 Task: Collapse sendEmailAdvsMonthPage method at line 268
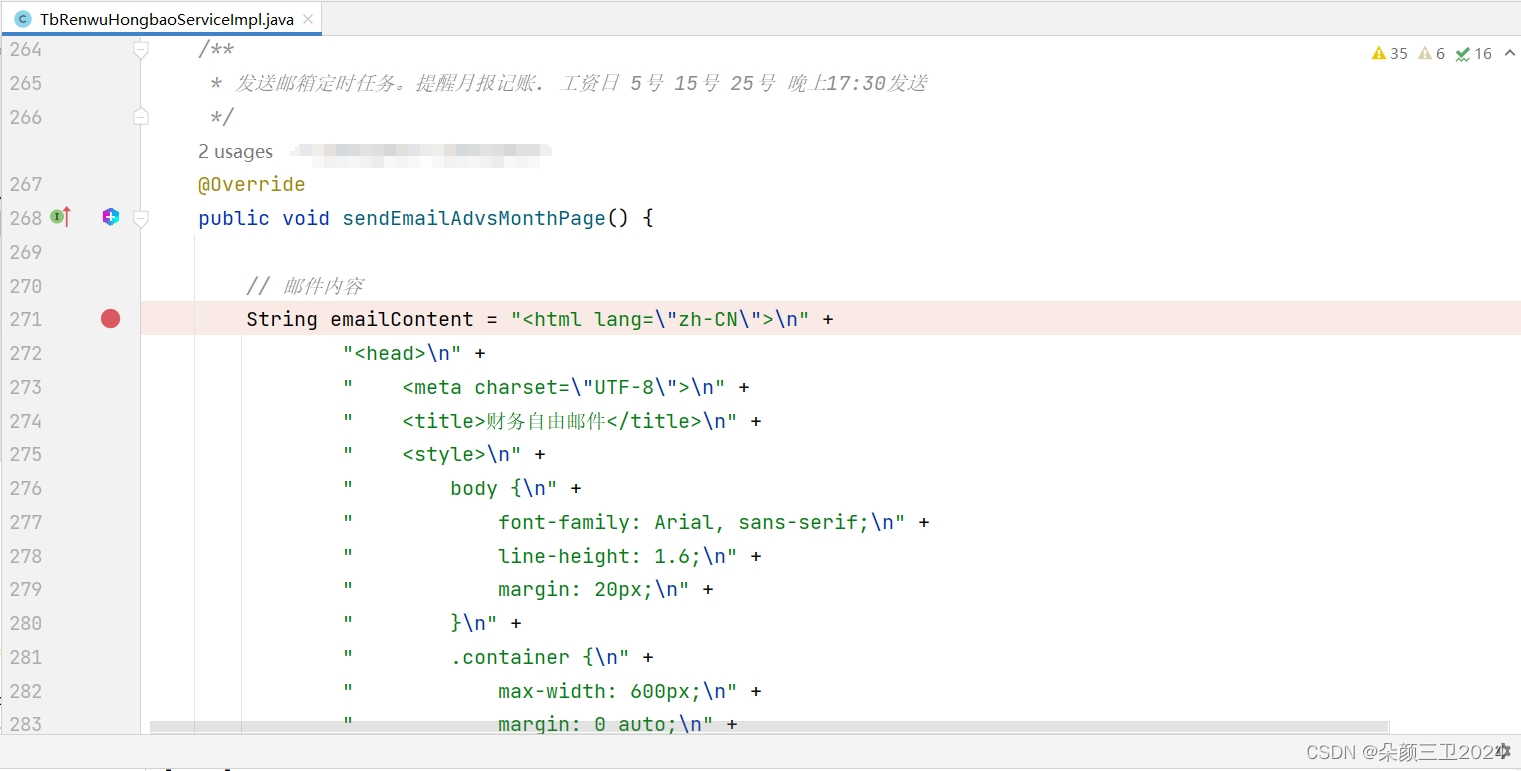(x=141, y=218)
